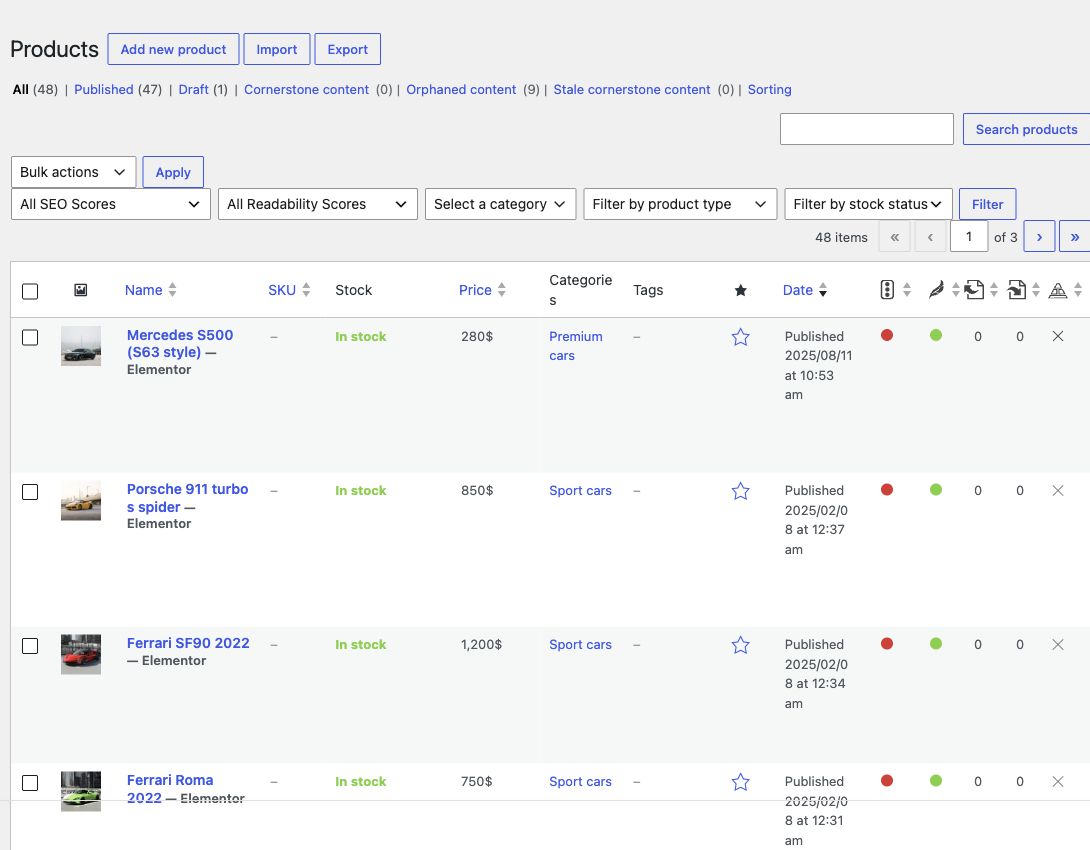This screenshot has height=850, width=1090.
Task: Open the Ferrari SF90 2022 product thumbnail
Action: click(81, 654)
